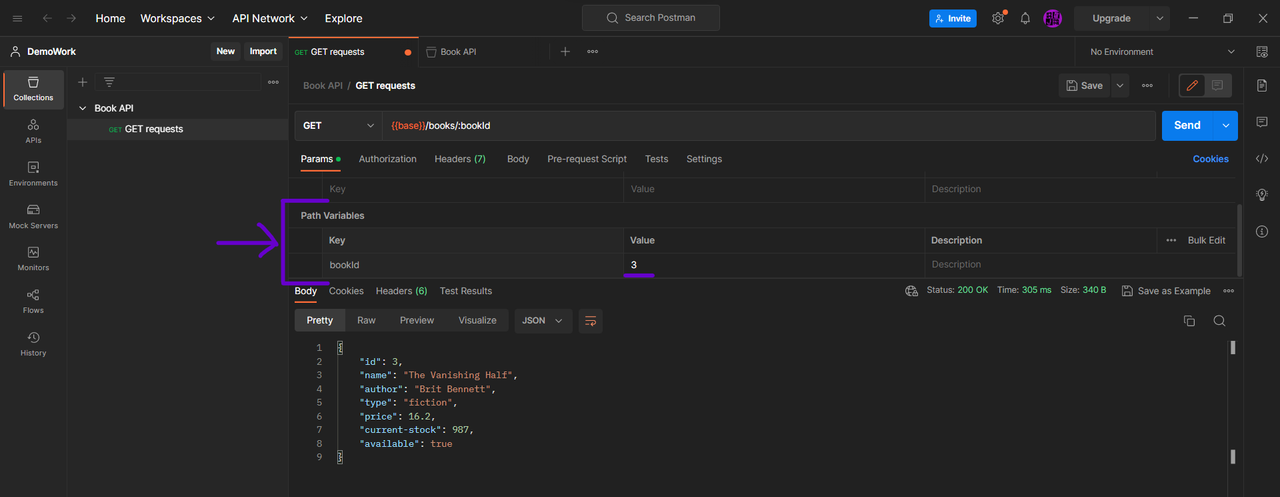Click the Send button
Image resolution: width=1280 pixels, height=497 pixels.
point(1187,125)
